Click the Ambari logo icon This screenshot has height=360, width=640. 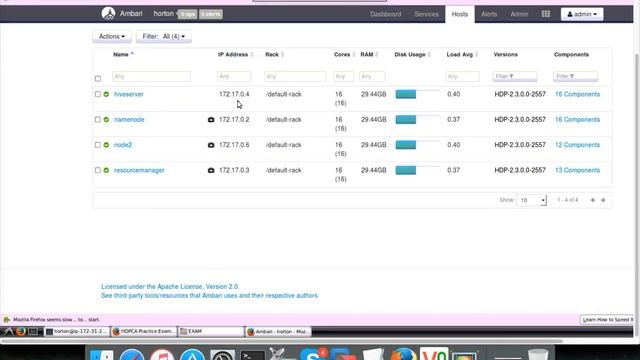[x=108, y=13]
